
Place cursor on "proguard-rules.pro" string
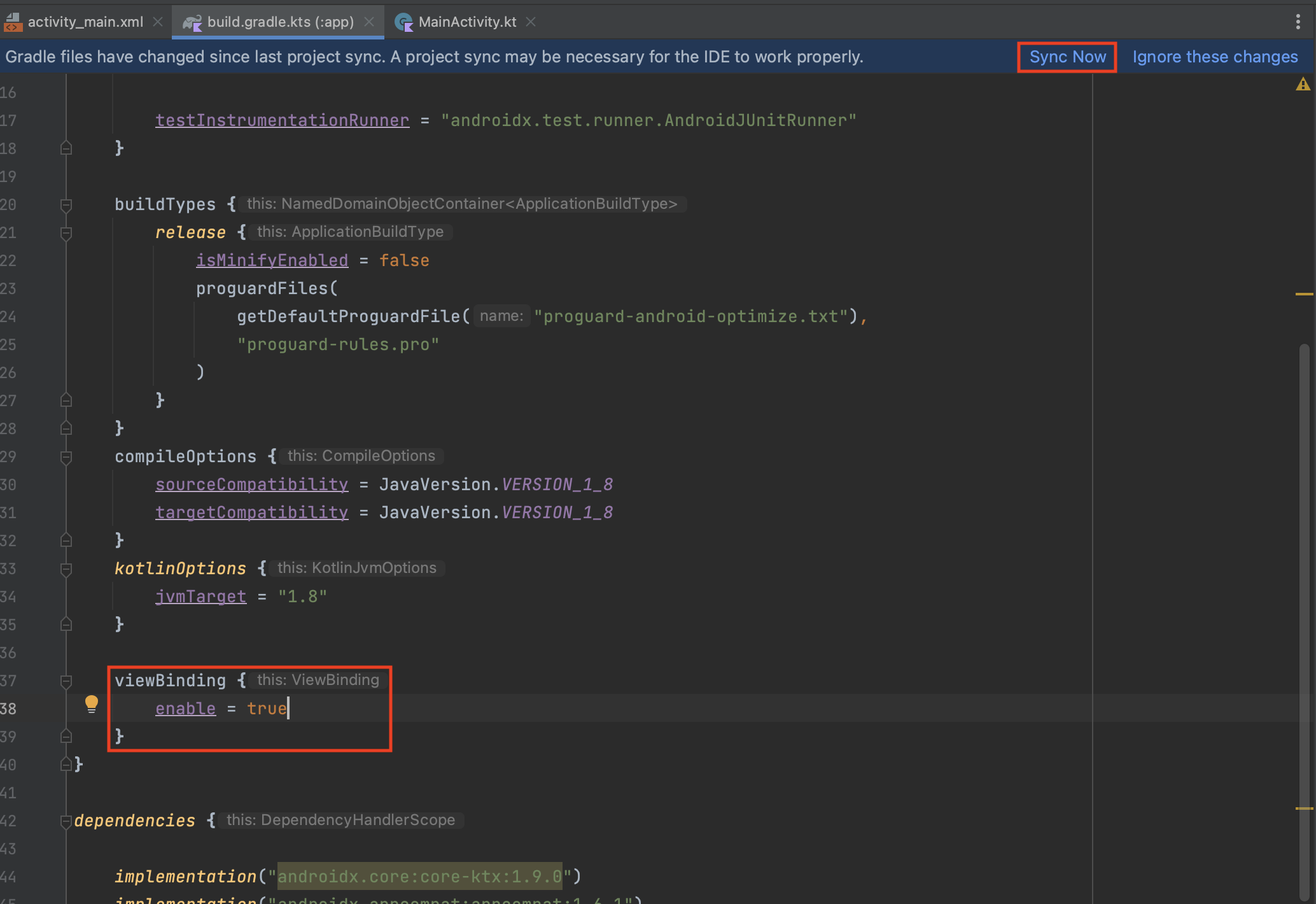coord(338,344)
